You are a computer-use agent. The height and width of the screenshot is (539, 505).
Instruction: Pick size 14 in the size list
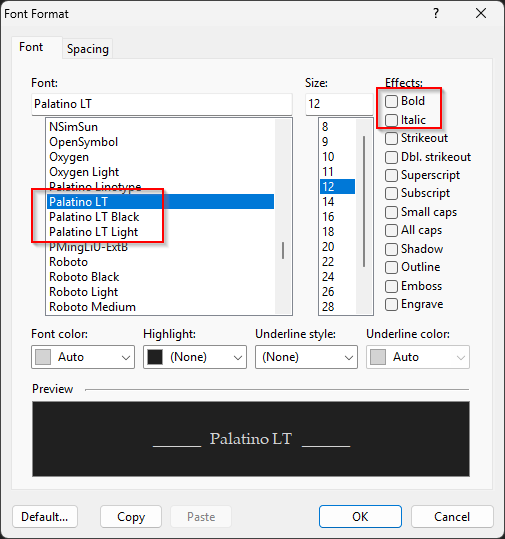pyautogui.click(x=338, y=202)
